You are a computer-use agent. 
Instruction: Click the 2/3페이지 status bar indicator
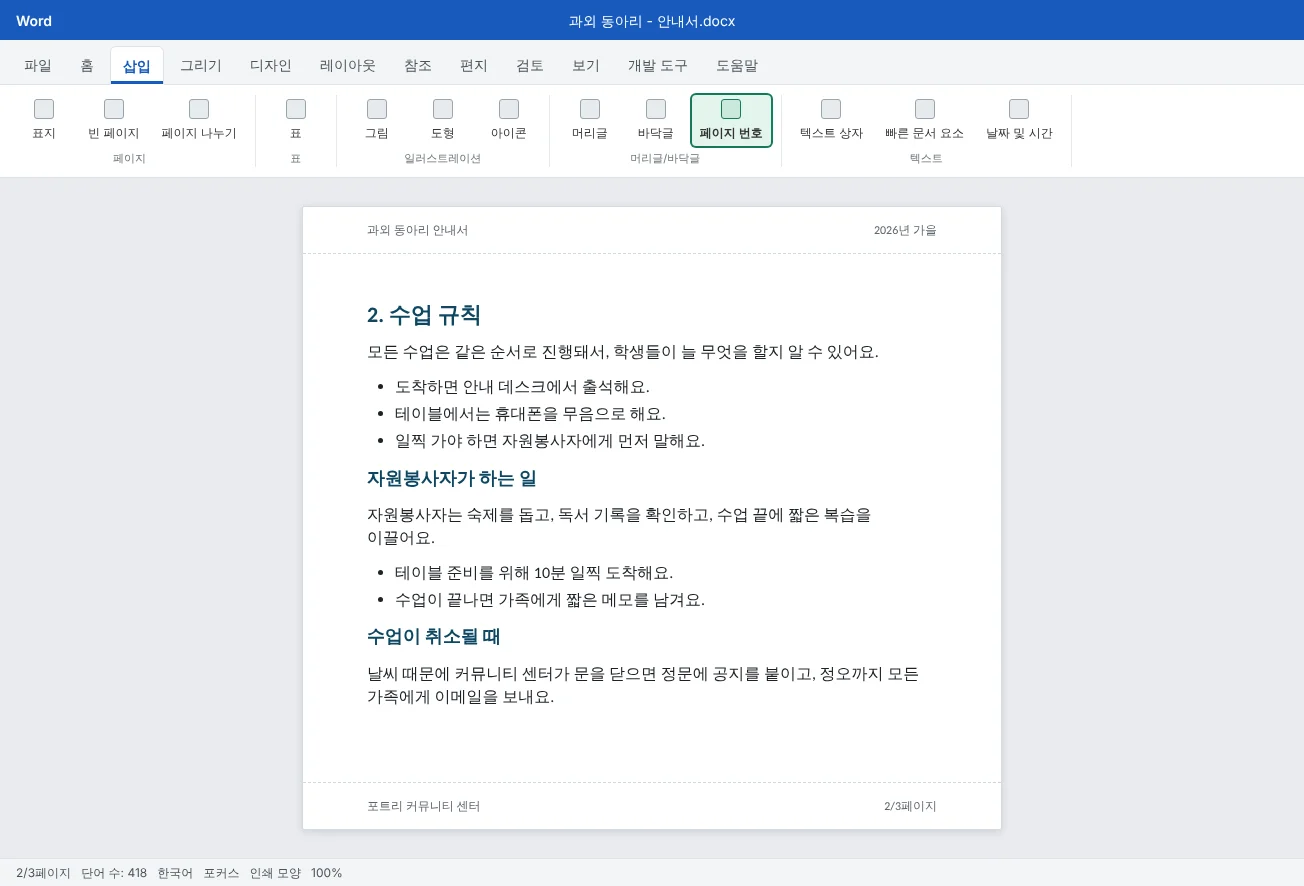click(43, 873)
